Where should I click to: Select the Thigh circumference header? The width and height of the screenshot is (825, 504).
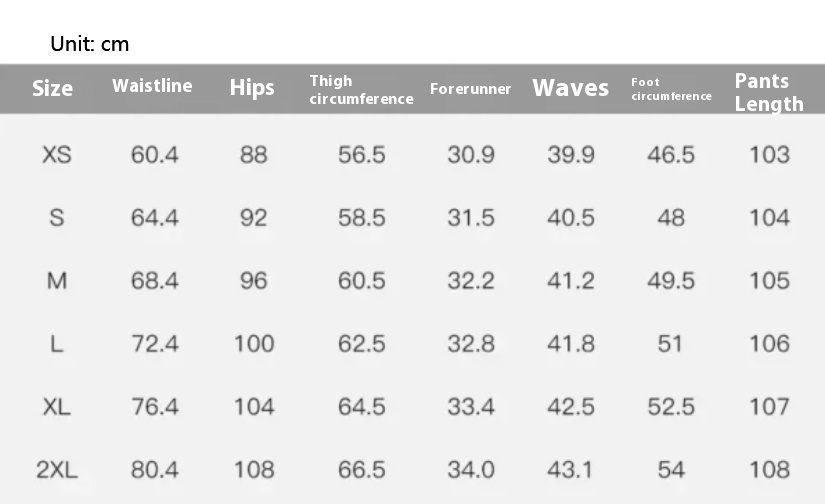point(361,89)
